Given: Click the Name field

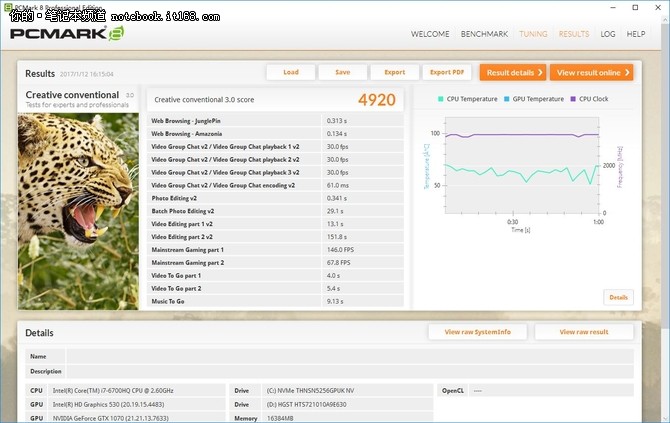Looking at the screenshot, I should coord(350,356).
